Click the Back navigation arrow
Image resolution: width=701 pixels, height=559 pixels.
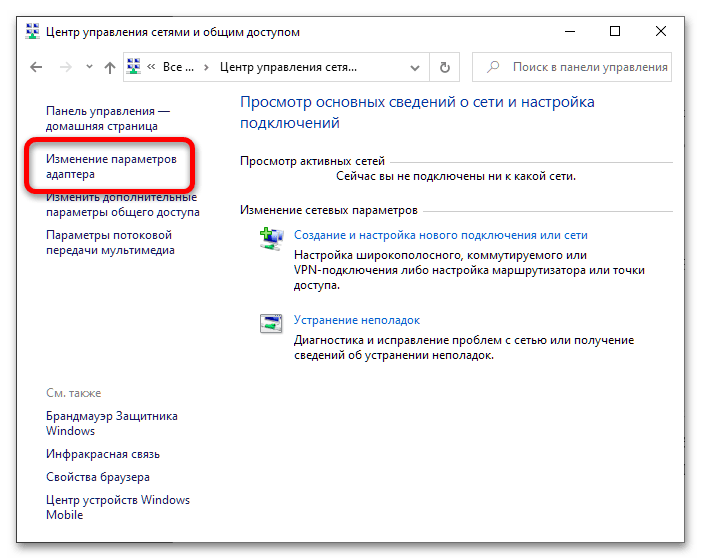click(36, 68)
